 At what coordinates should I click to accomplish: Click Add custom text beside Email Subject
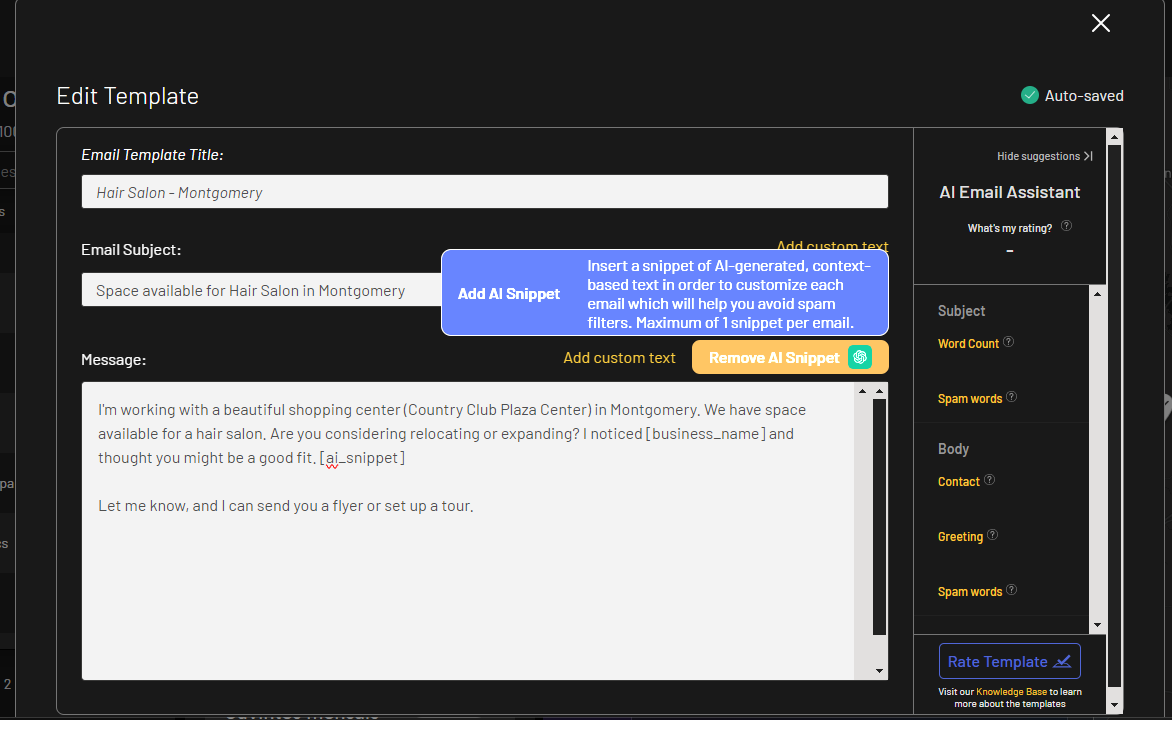point(832,245)
